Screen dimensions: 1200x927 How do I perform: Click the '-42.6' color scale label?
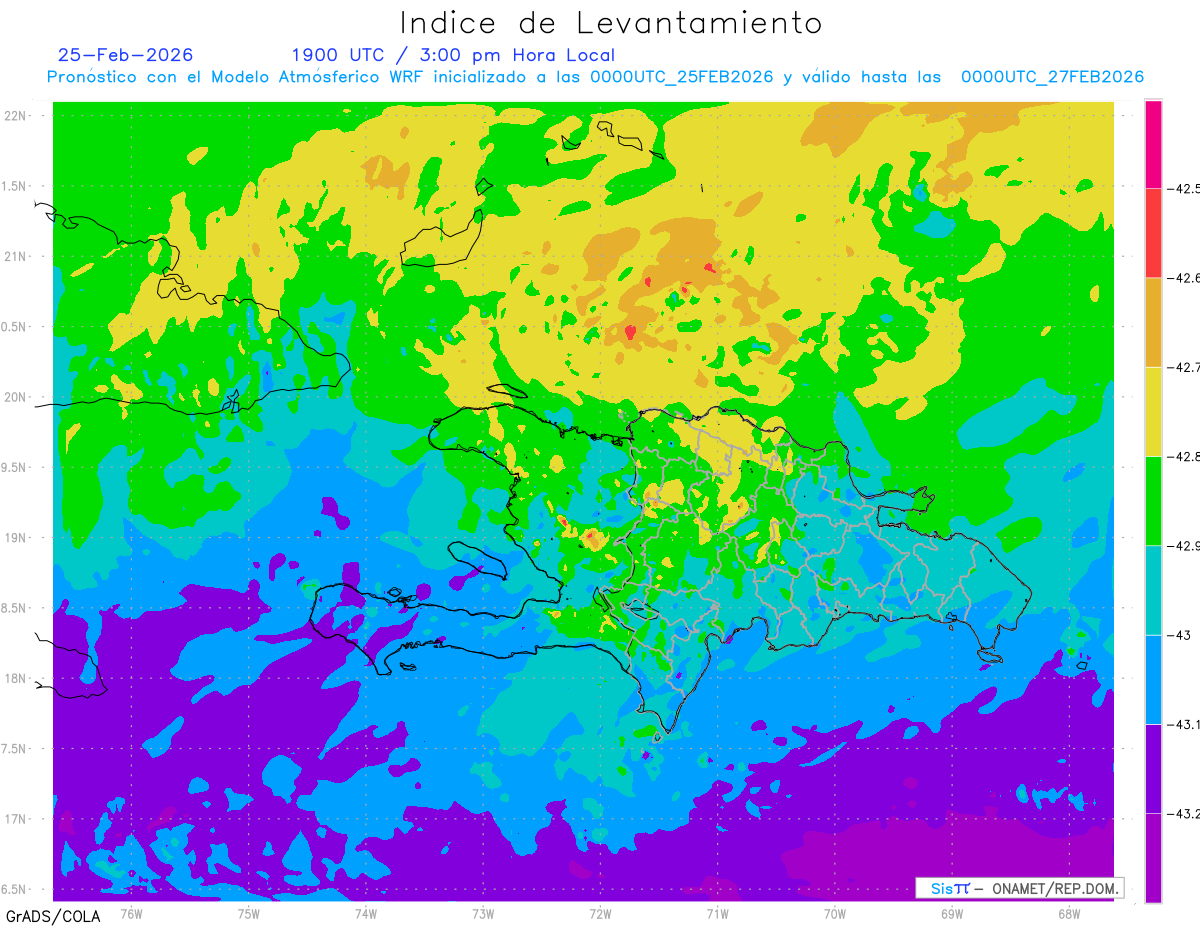point(1183,277)
